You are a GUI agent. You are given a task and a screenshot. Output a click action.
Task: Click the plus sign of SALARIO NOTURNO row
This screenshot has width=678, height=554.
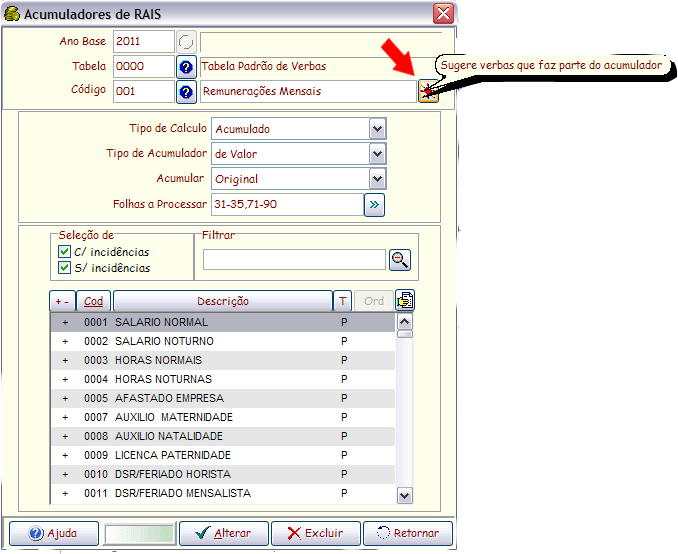tap(65, 342)
